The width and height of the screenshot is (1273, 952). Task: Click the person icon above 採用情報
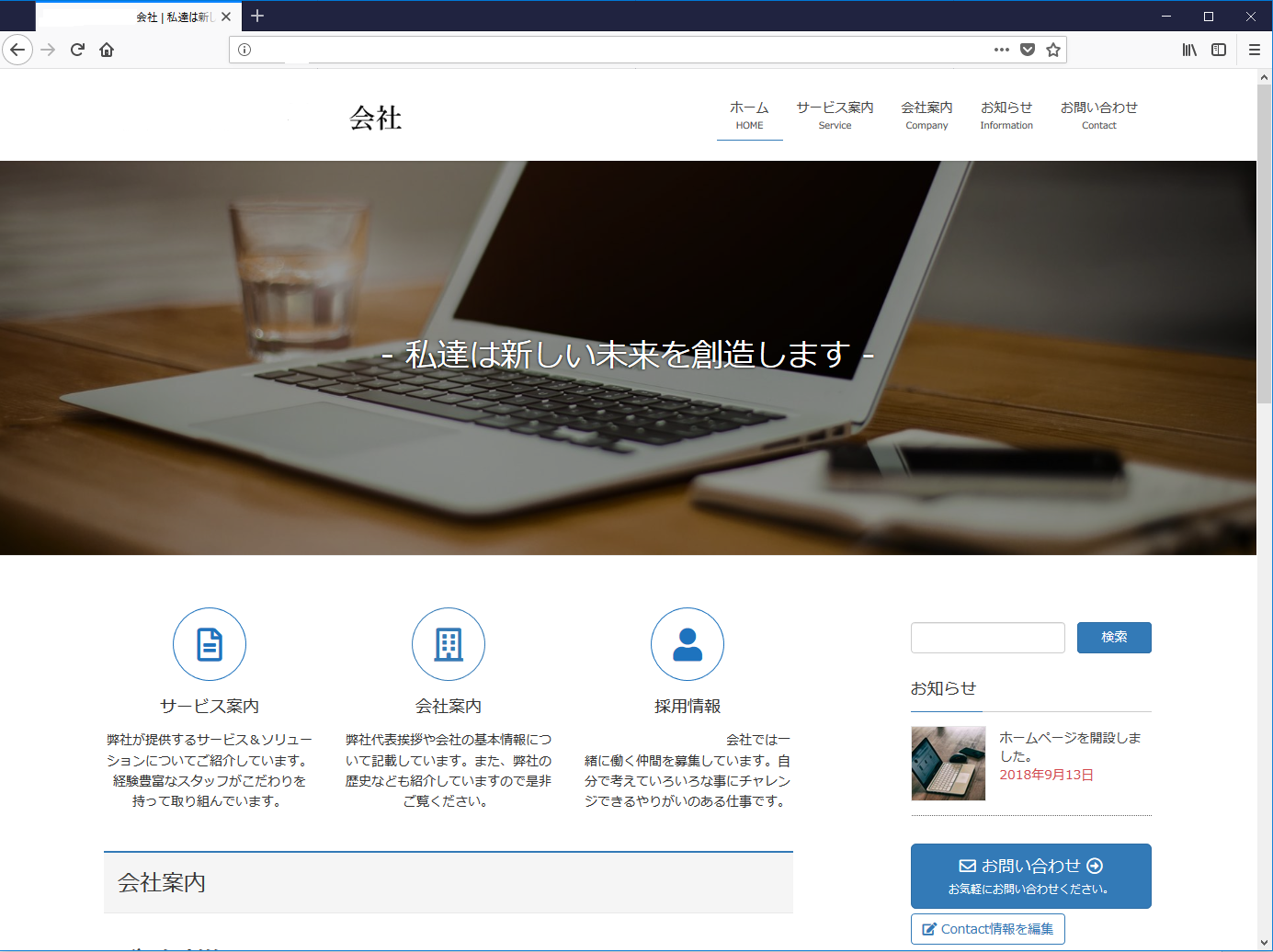point(688,644)
